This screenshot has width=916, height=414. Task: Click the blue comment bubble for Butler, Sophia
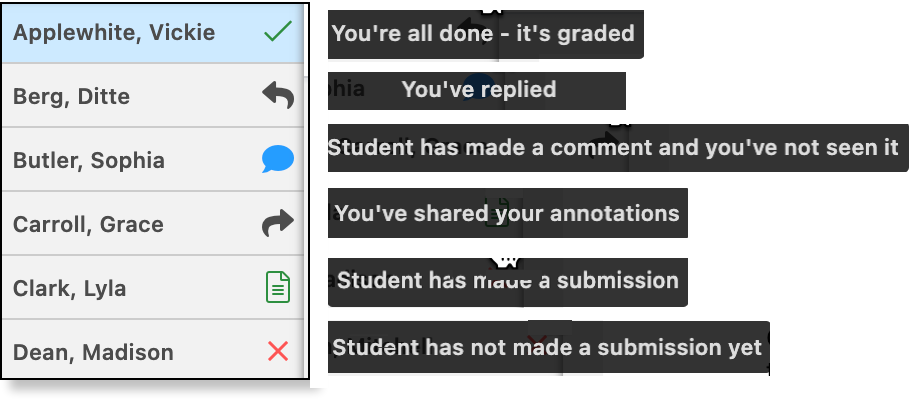tap(278, 159)
